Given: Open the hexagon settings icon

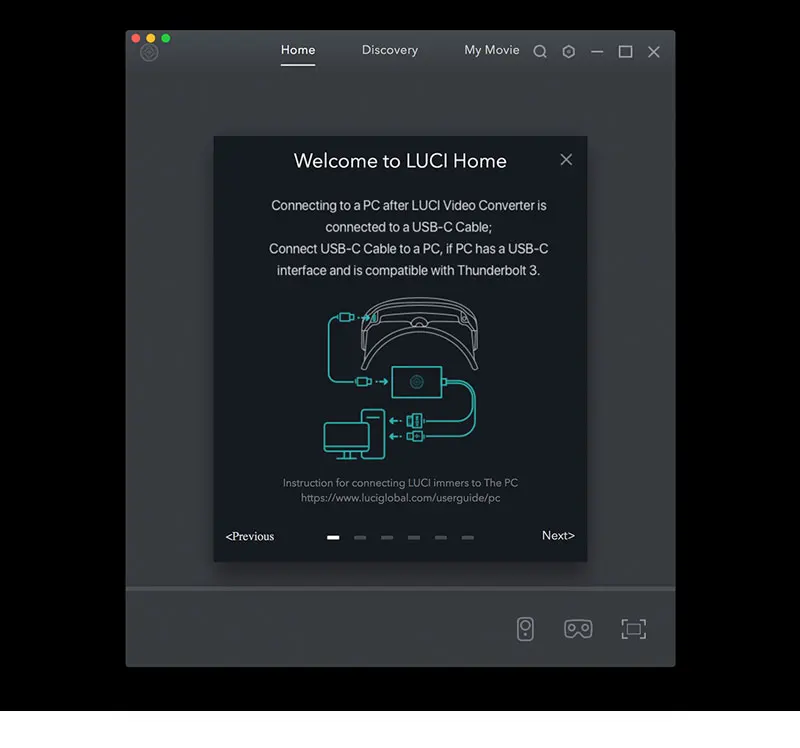Looking at the screenshot, I should coord(568,52).
